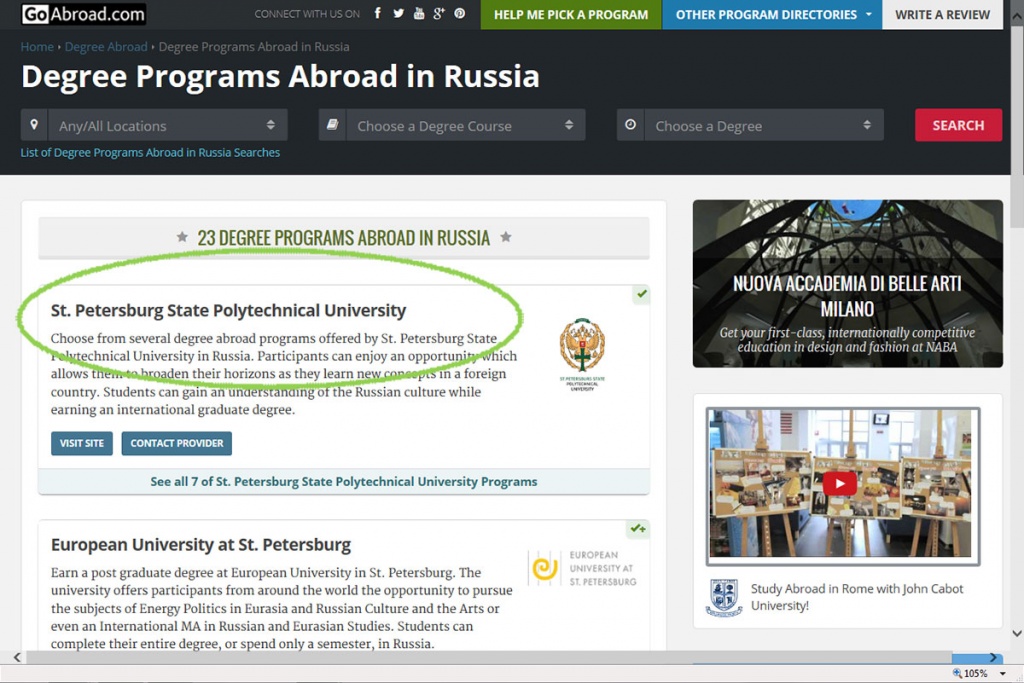
Task: Click the GoAbroad.com logo
Action: coord(84,14)
